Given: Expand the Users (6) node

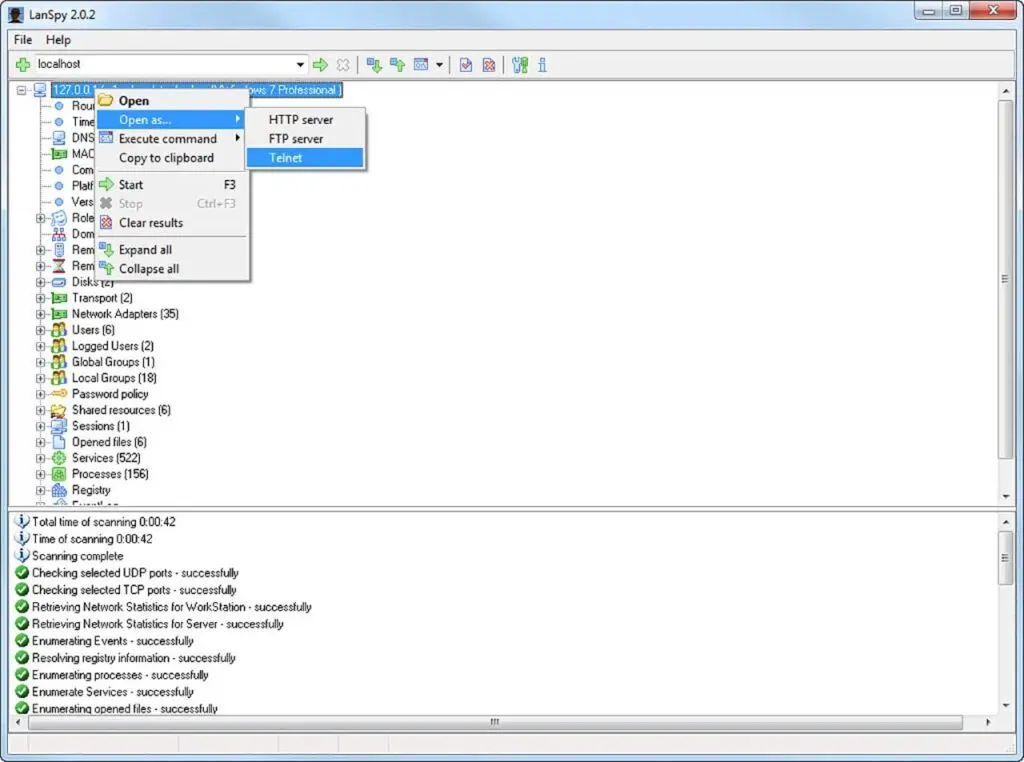Looking at the screenshot, I should (x=40, y=330).
